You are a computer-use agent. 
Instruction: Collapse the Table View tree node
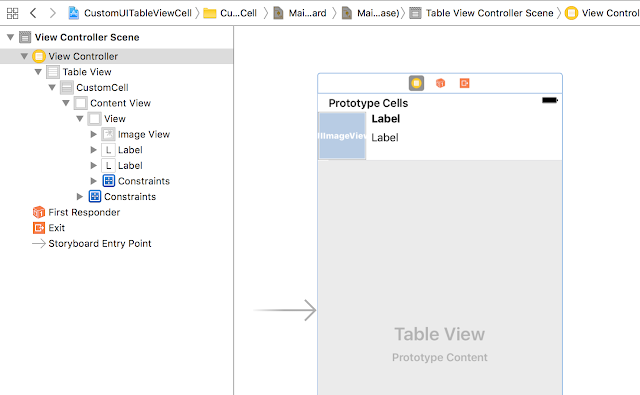coord(38,72)
